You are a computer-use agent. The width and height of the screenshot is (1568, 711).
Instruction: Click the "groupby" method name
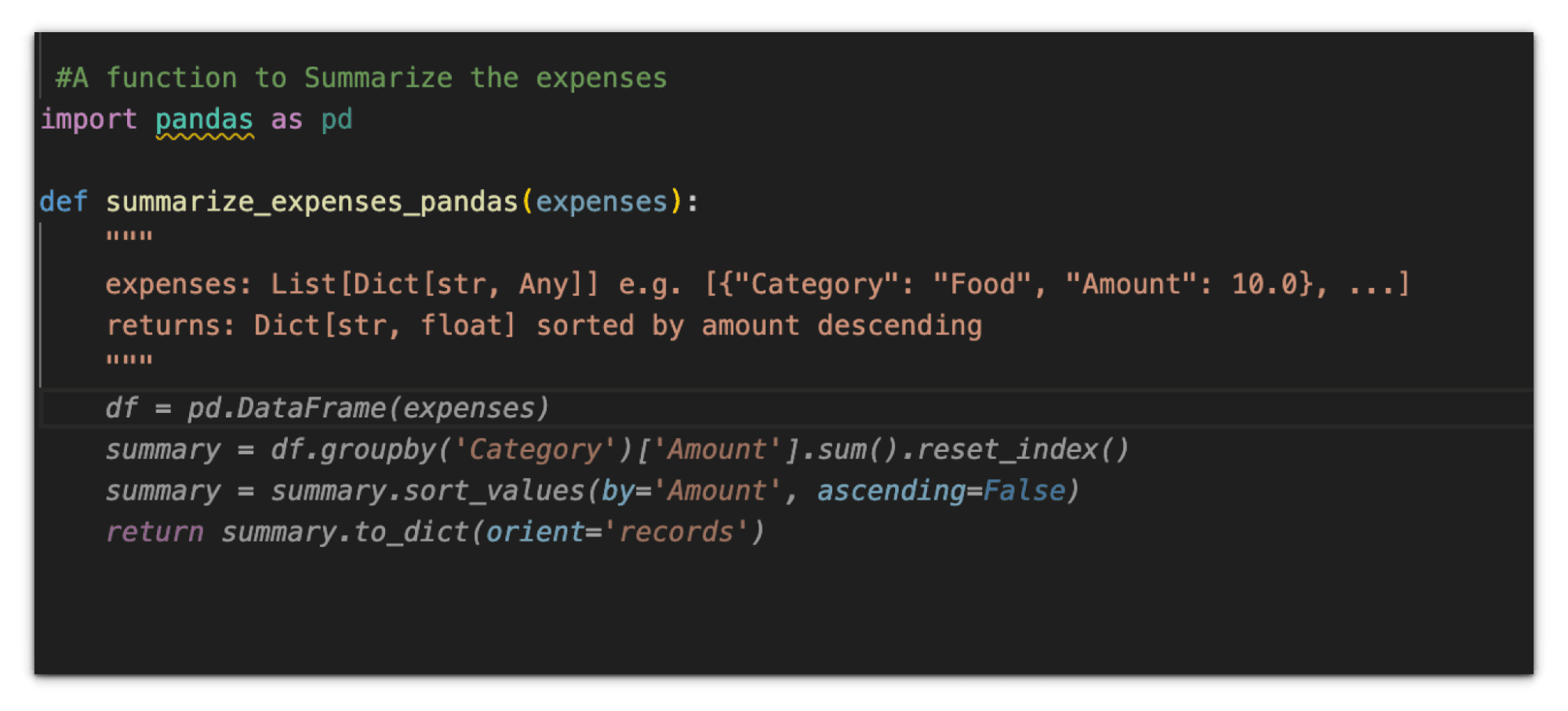click(x=377, y=450)
